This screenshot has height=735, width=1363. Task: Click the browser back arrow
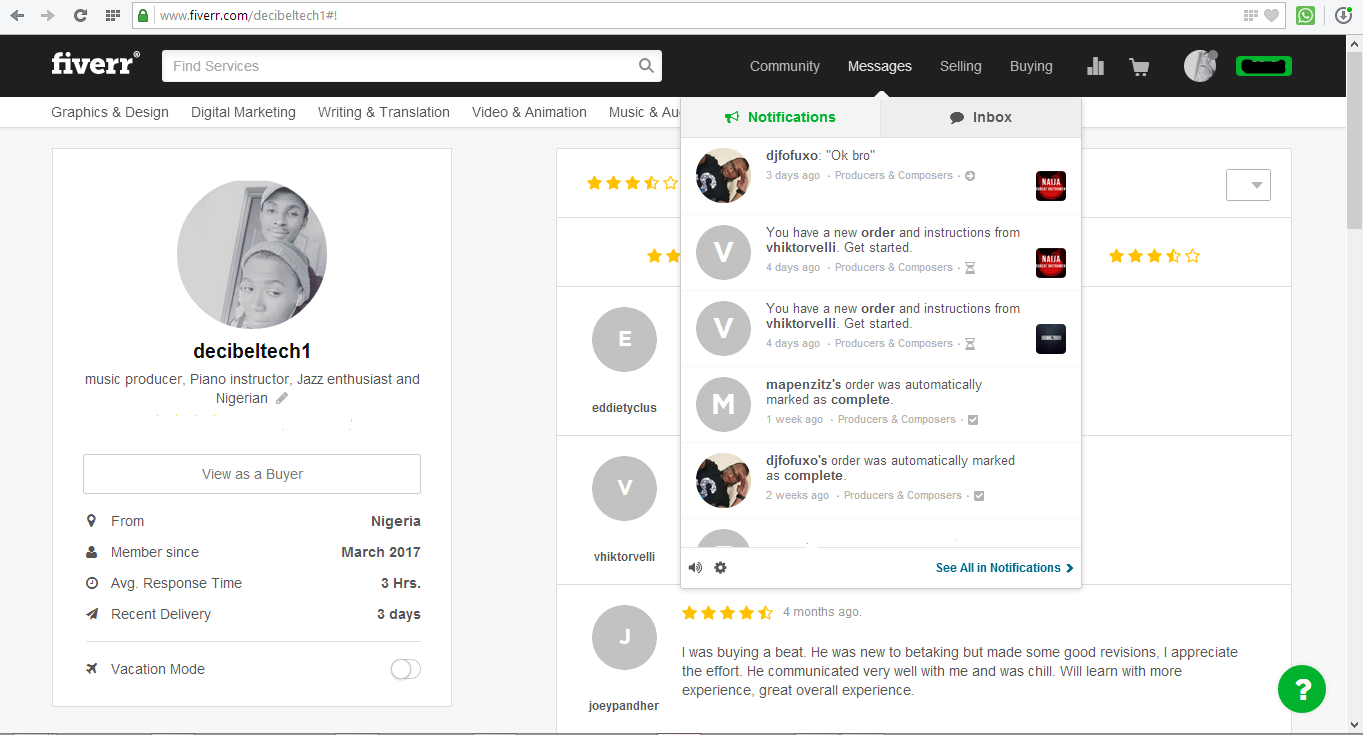coord(17,16)
